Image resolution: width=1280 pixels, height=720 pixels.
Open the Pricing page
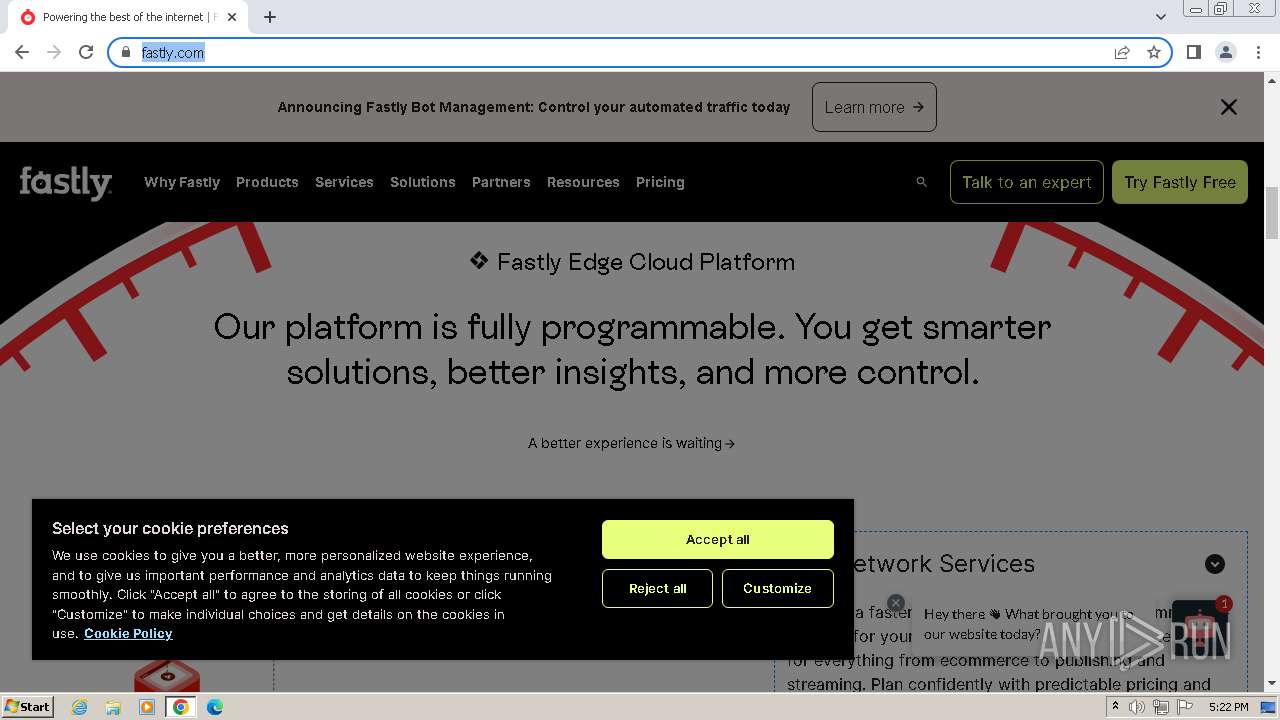click(x=660, y=182)
